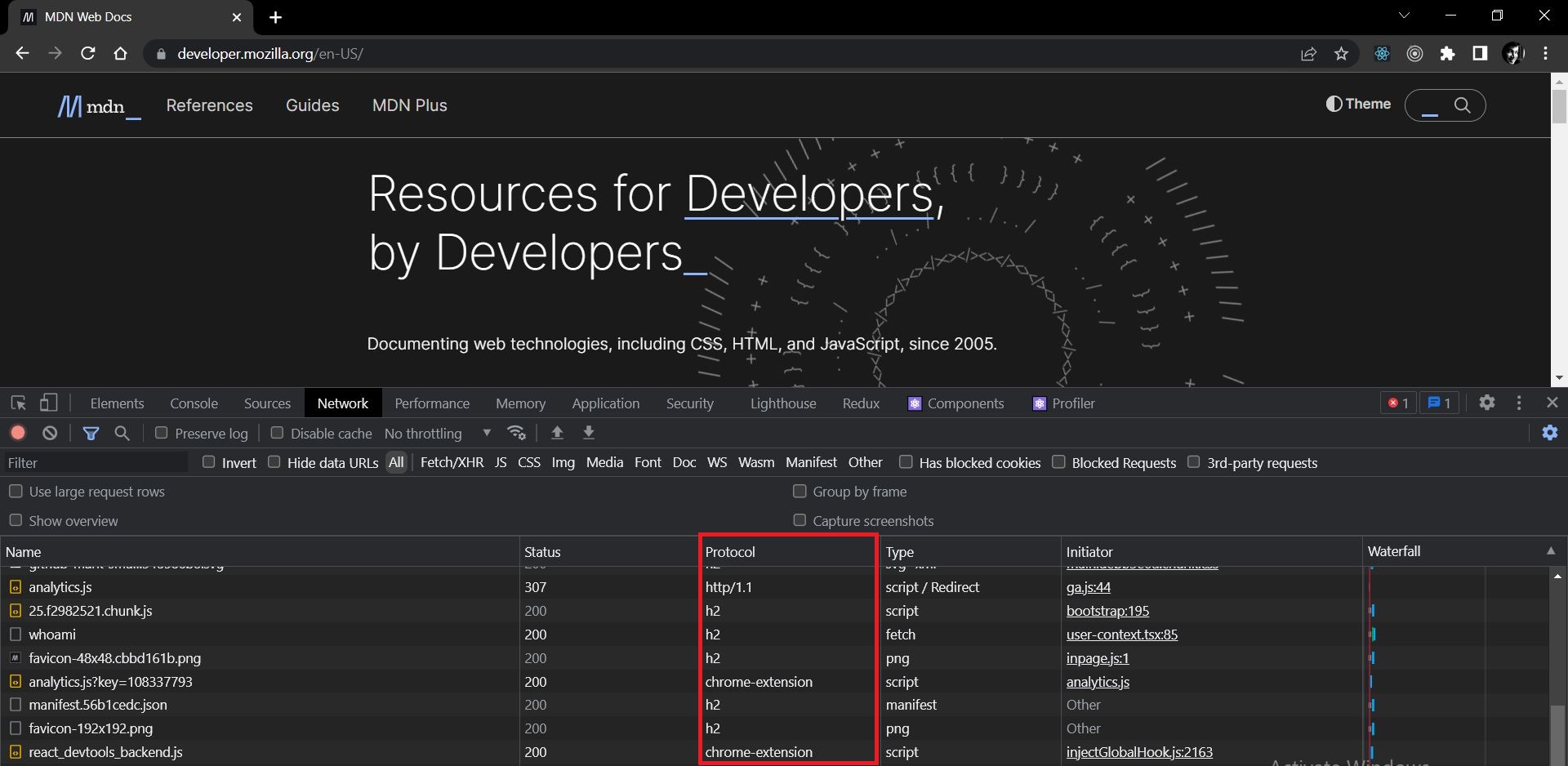Open DevTools more options kebab menu

[1519, 403]
